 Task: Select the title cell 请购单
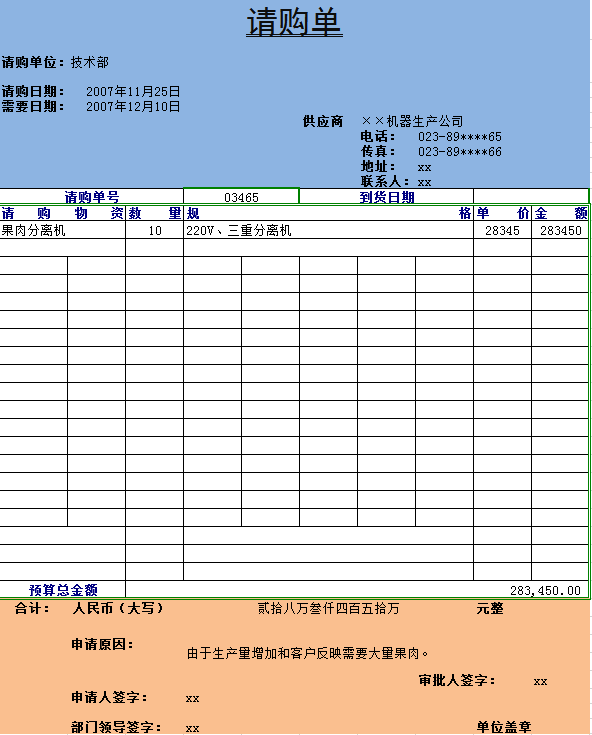tap(294, 22)
